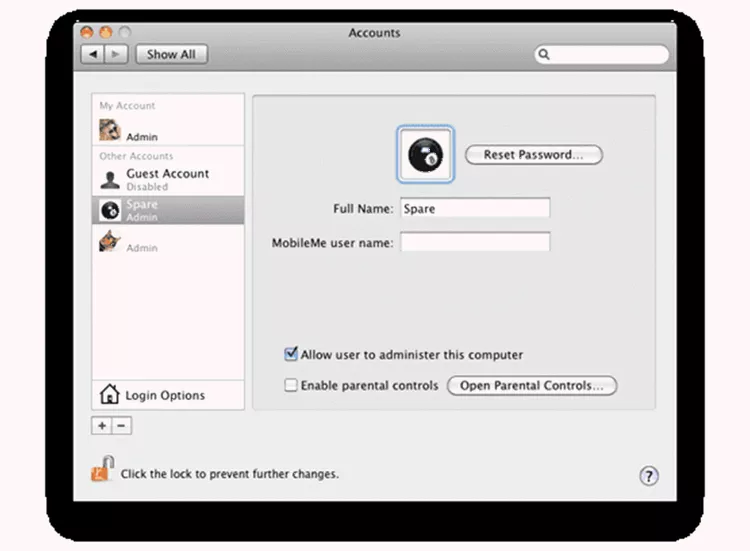Image resolution: width=750 pixels, height=551 pixels.
Task: Uncheck Allow user to administer this computer
Action: pyautogui.click(x=292, y=354)
